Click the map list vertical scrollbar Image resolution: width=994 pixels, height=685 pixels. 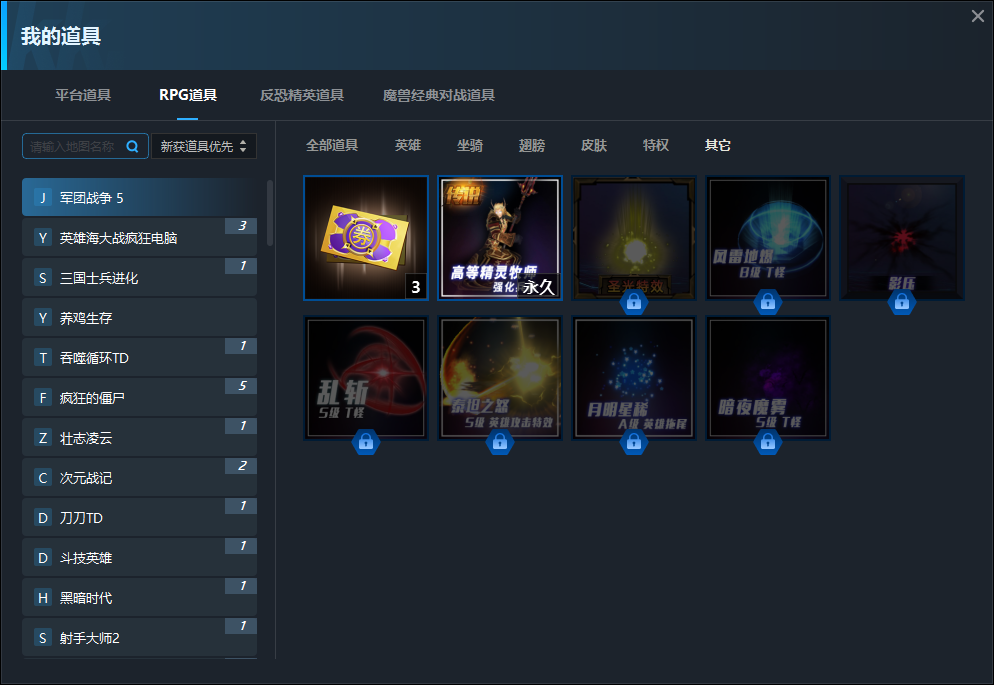click(x=270, y=213)
